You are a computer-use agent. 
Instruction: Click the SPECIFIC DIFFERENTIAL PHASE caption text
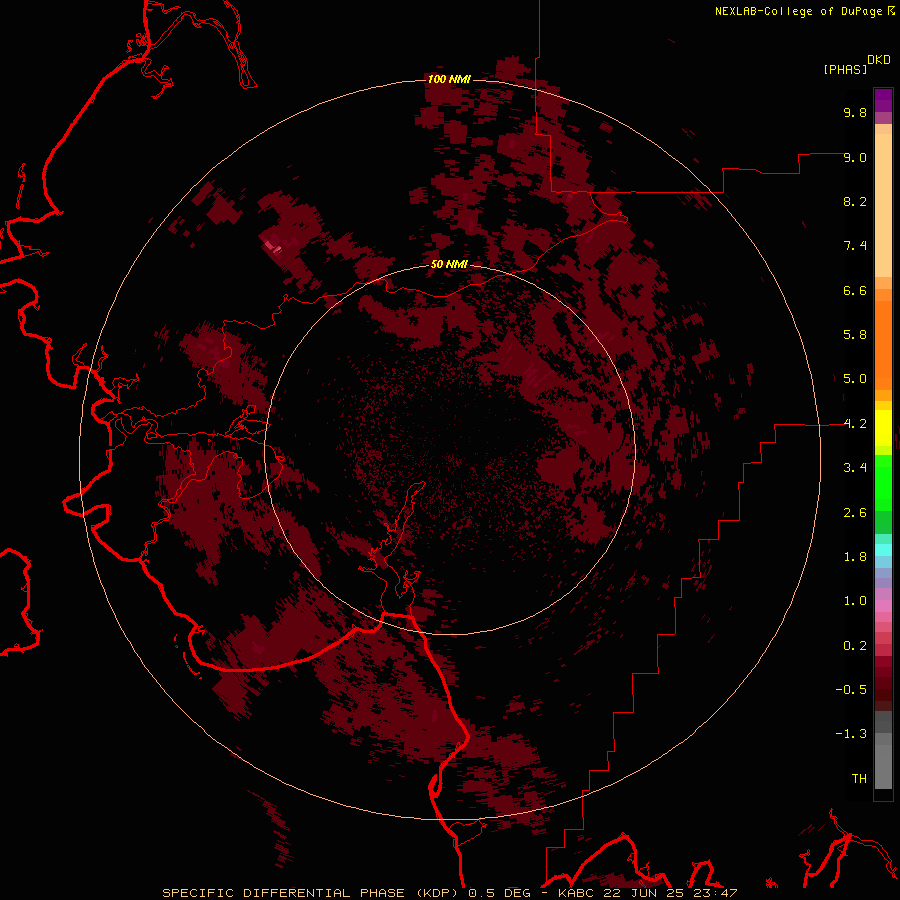[284, 893]
